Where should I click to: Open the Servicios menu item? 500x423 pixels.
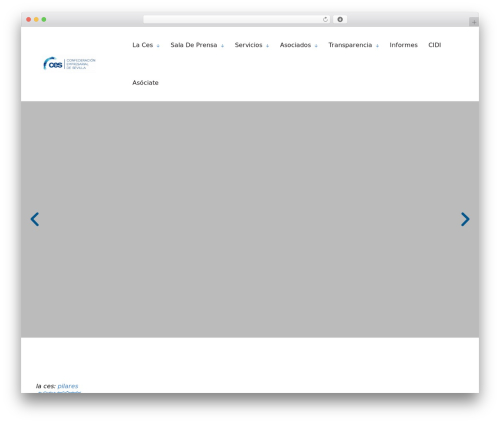[x=248, y=45]
